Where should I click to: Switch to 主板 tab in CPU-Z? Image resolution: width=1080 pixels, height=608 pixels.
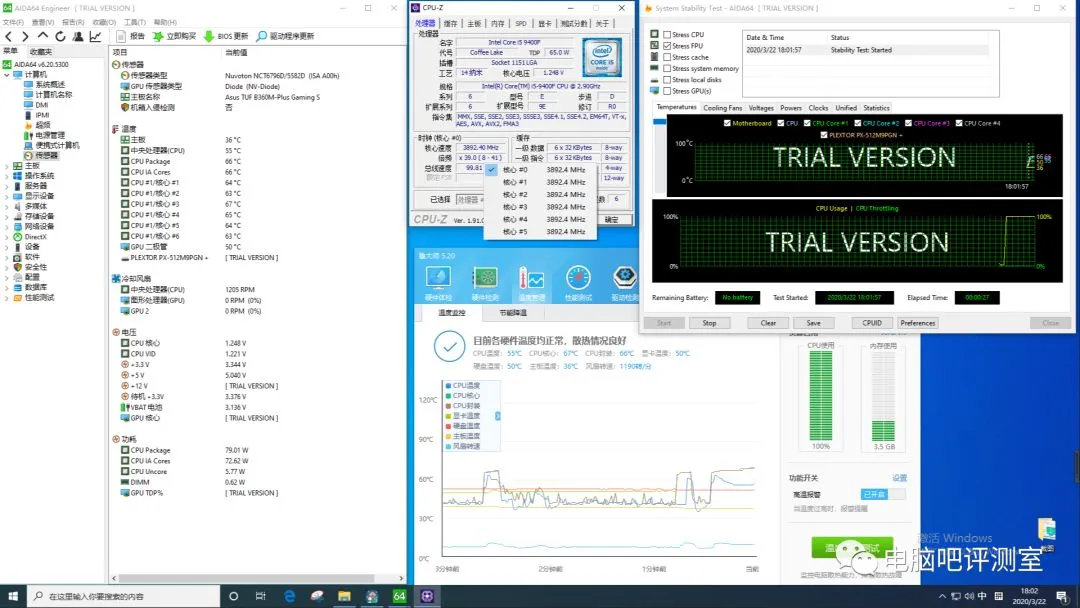point(475,23)
